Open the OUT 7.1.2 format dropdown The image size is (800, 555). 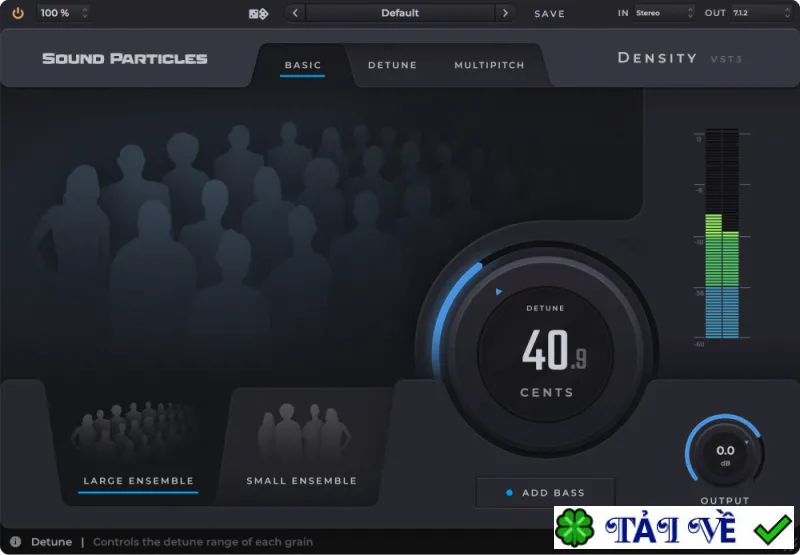(762, 13)
